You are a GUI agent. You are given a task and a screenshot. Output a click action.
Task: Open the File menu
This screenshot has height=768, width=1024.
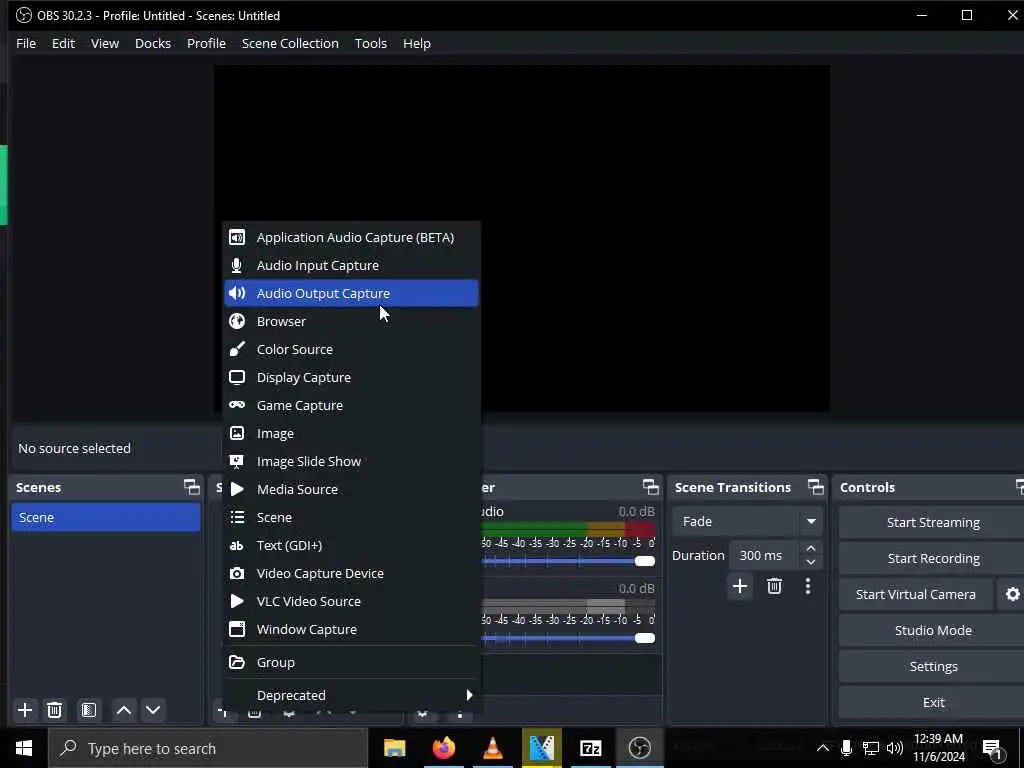[26, 43]
